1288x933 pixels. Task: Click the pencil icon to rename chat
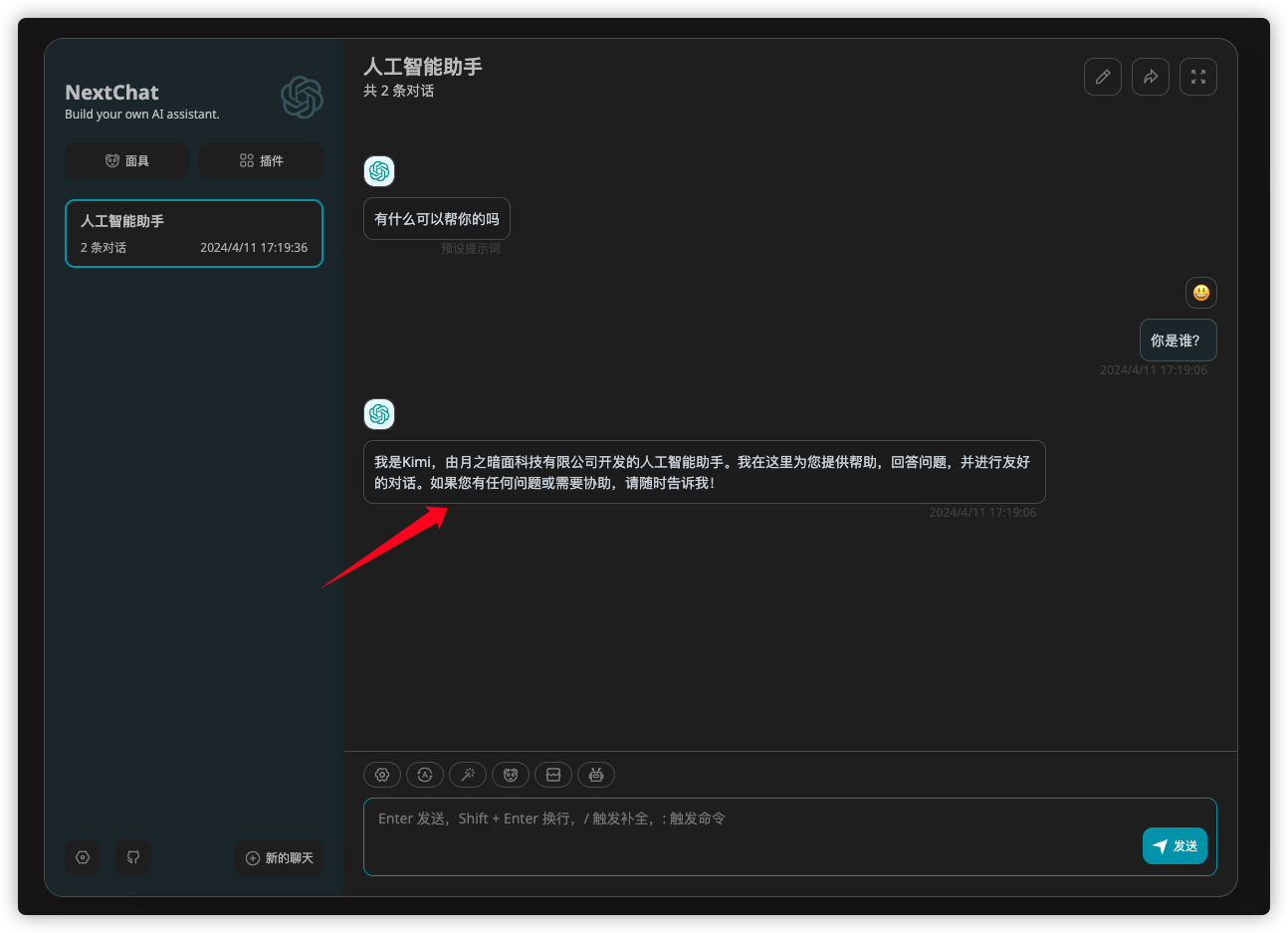click(1103, 77)
